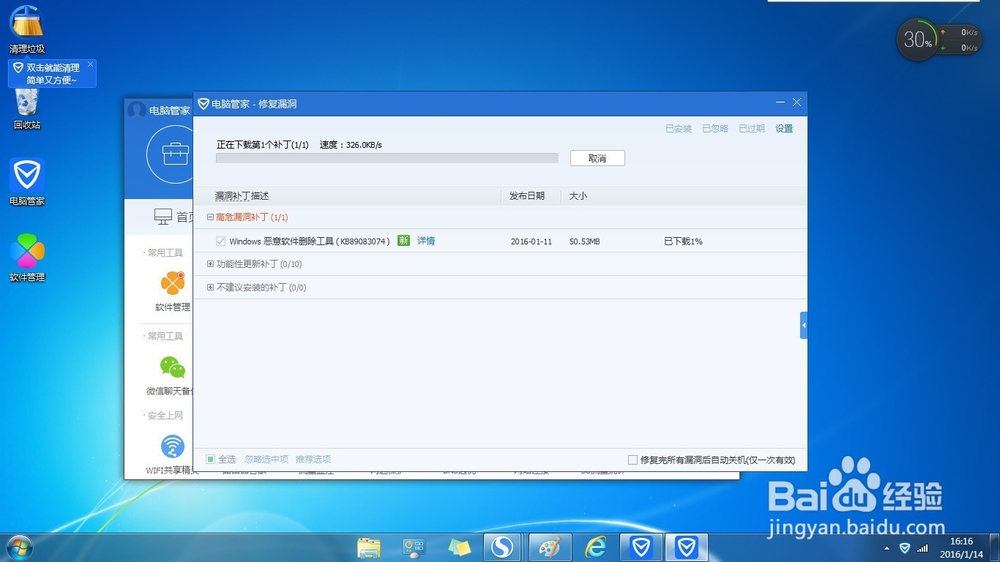Image resolution: width=1000 pixels, height=562 pixels.
Task: Open WiFi共享精灵 icon in background window
Action: (x=172, y=447)
